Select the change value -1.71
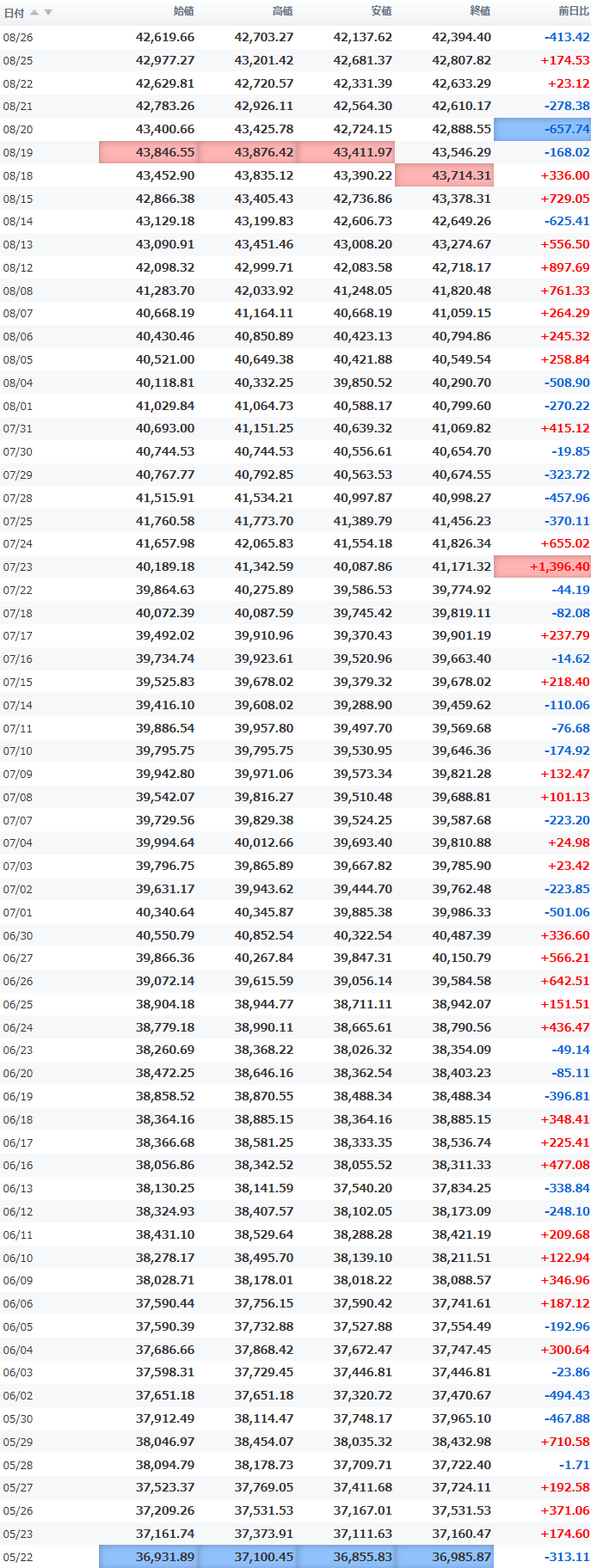This screenshot has width=591, height=1568. (575, 1466)
